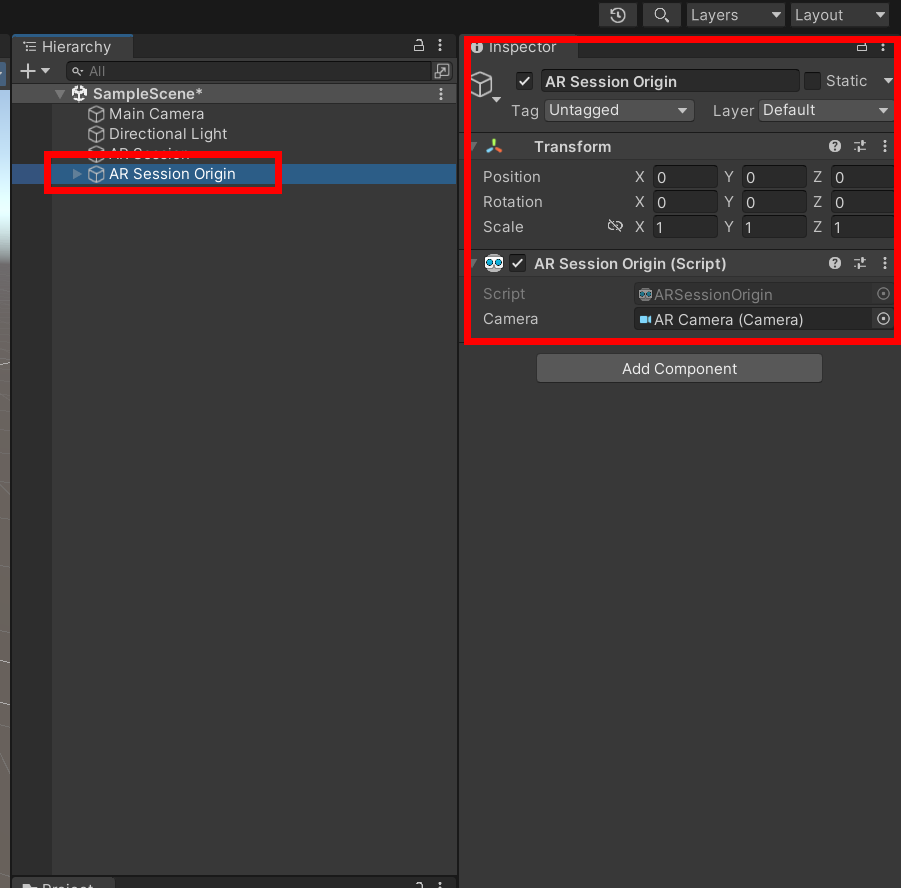Screen dimensions: 901x888
Task: Select the SampleScene row
Action: pos(234,94)
